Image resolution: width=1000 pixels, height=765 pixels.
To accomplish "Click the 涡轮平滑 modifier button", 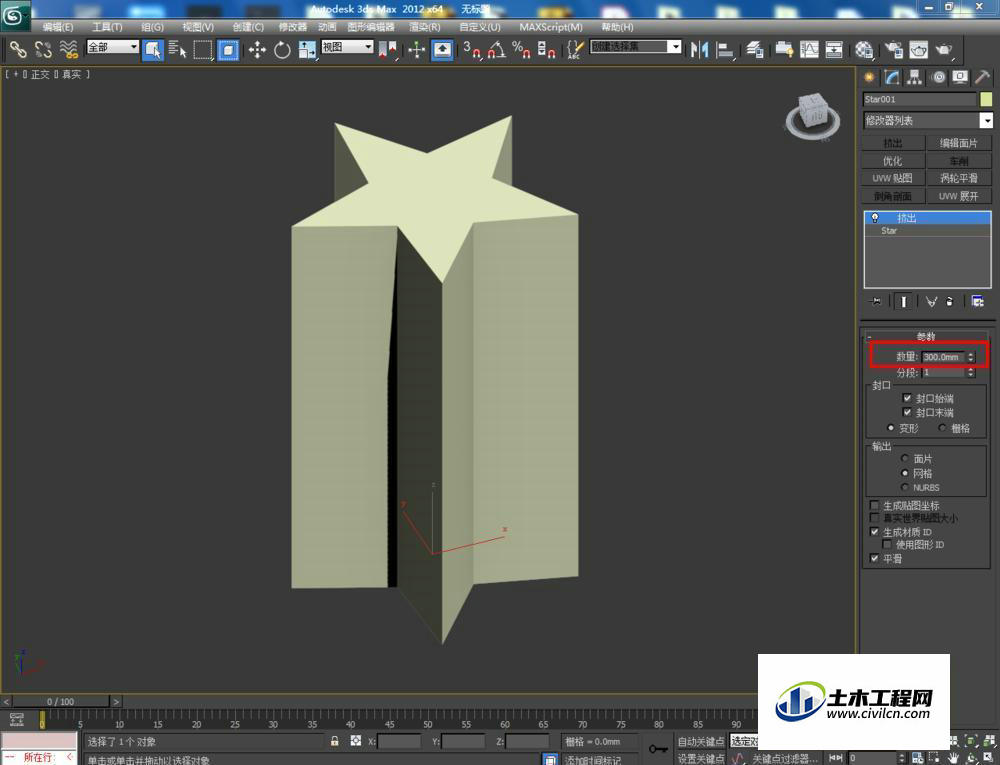I will (x=959, y=178).
